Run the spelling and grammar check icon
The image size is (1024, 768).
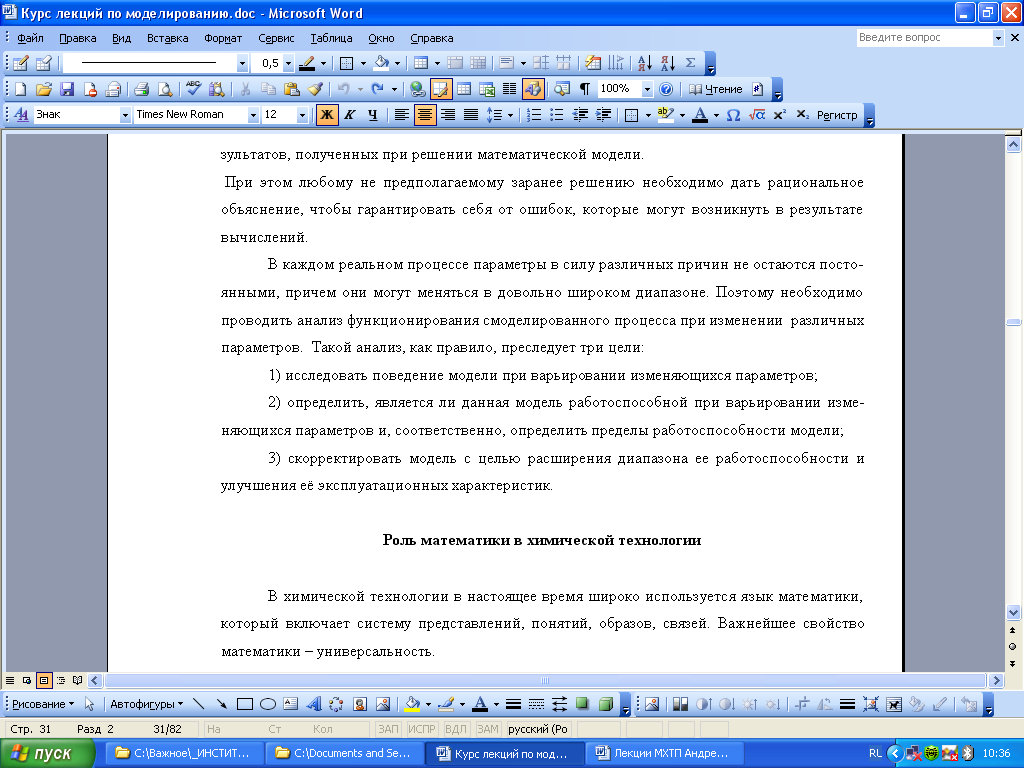(x=193, y=89)
